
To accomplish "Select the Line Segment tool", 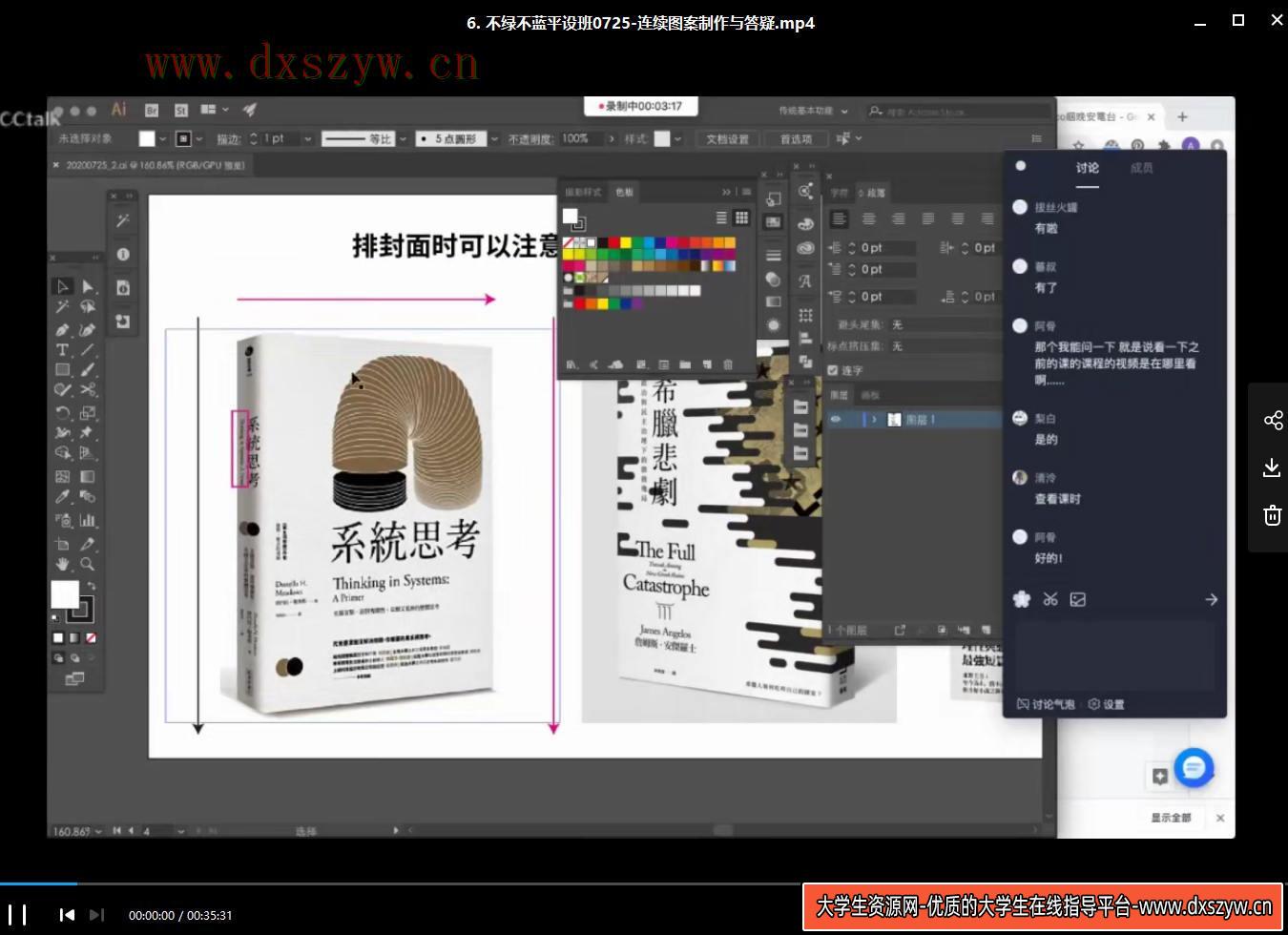I will coord(88,350).
